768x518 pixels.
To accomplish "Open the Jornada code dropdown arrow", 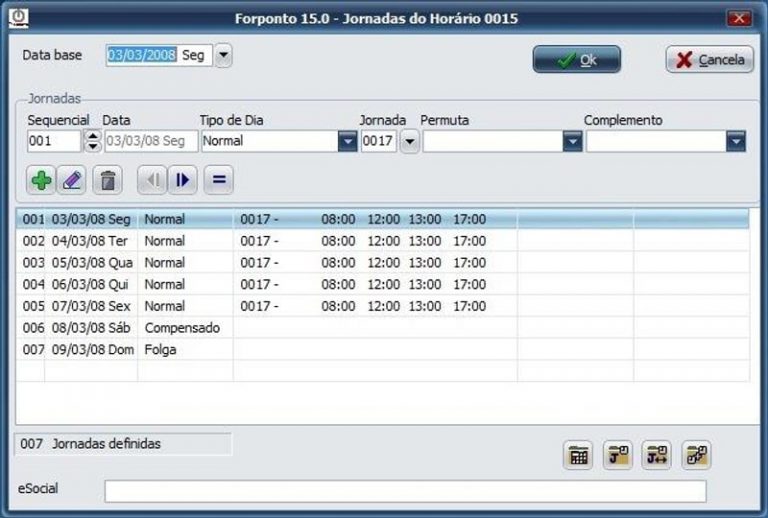I will pos(409,142).
